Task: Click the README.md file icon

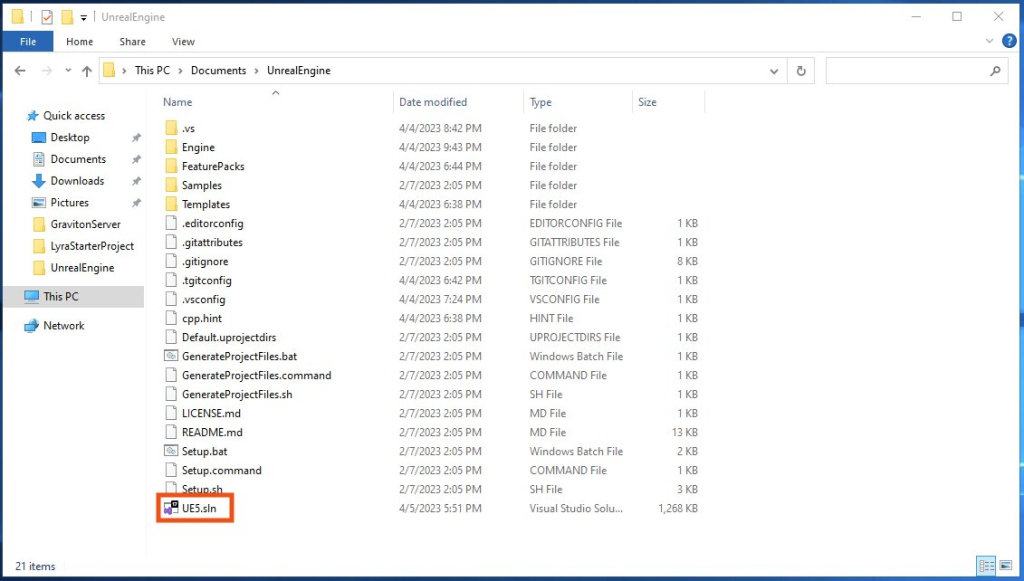Action: [x=171, y=432]
